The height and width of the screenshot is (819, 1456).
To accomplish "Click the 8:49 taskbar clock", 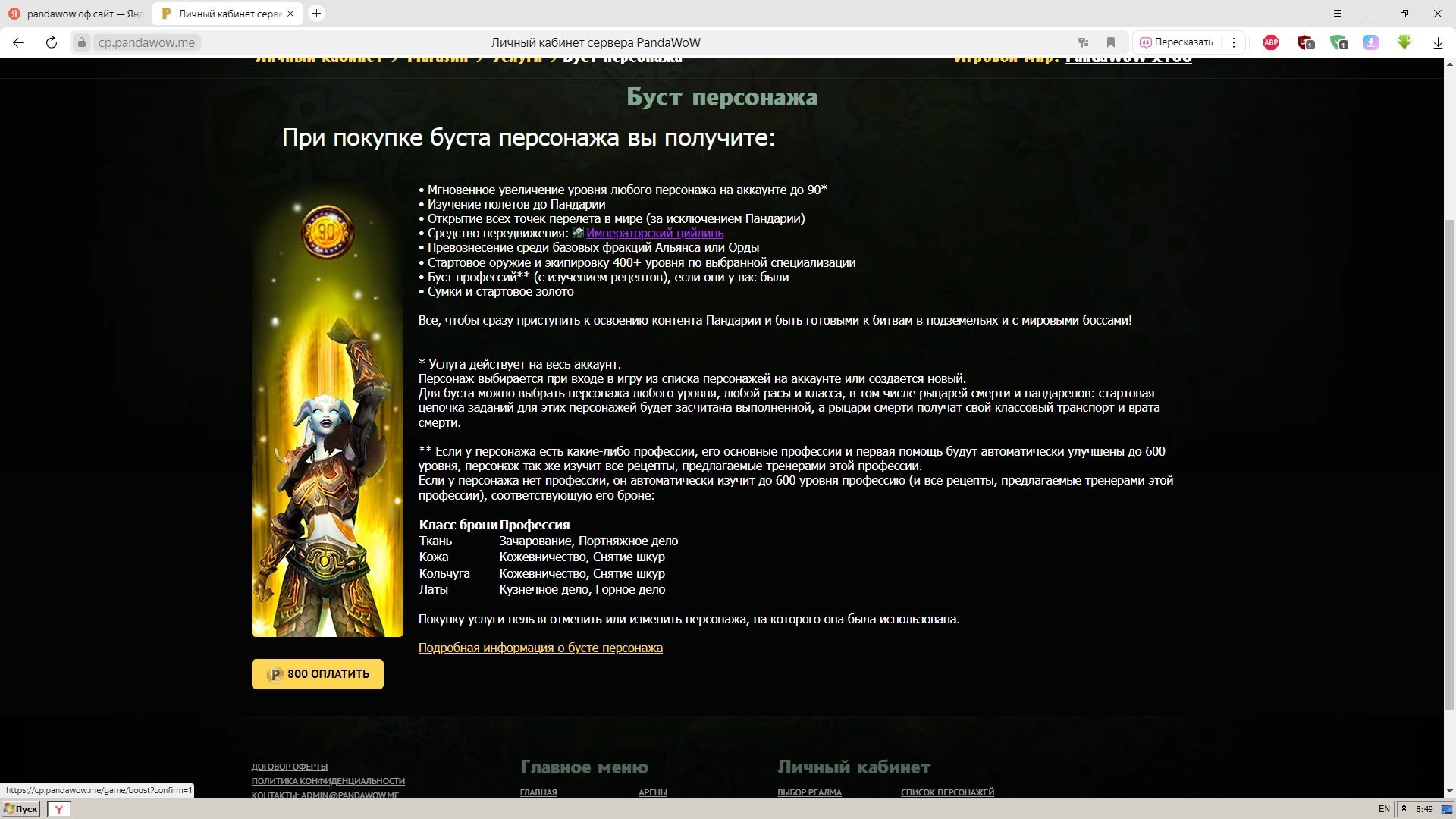I will tap(1424, 809).
